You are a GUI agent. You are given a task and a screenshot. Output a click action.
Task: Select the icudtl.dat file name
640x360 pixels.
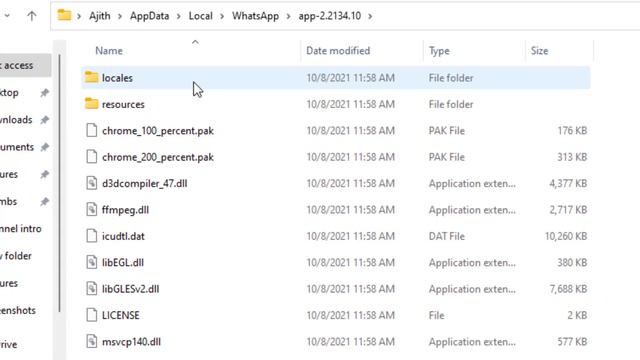tap(123, 236)
